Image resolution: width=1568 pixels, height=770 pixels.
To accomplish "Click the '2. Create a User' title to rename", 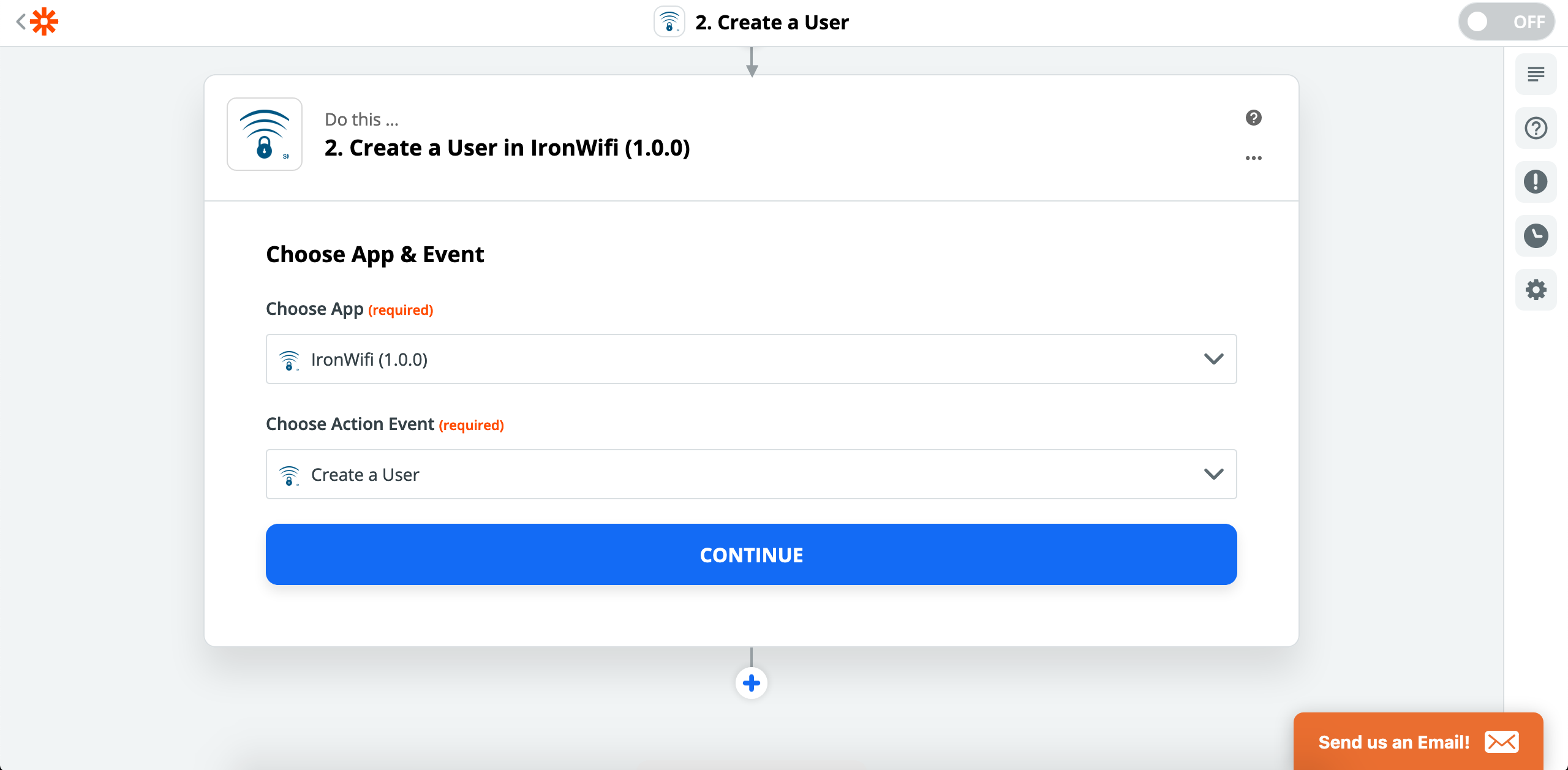I will (771, 22).
